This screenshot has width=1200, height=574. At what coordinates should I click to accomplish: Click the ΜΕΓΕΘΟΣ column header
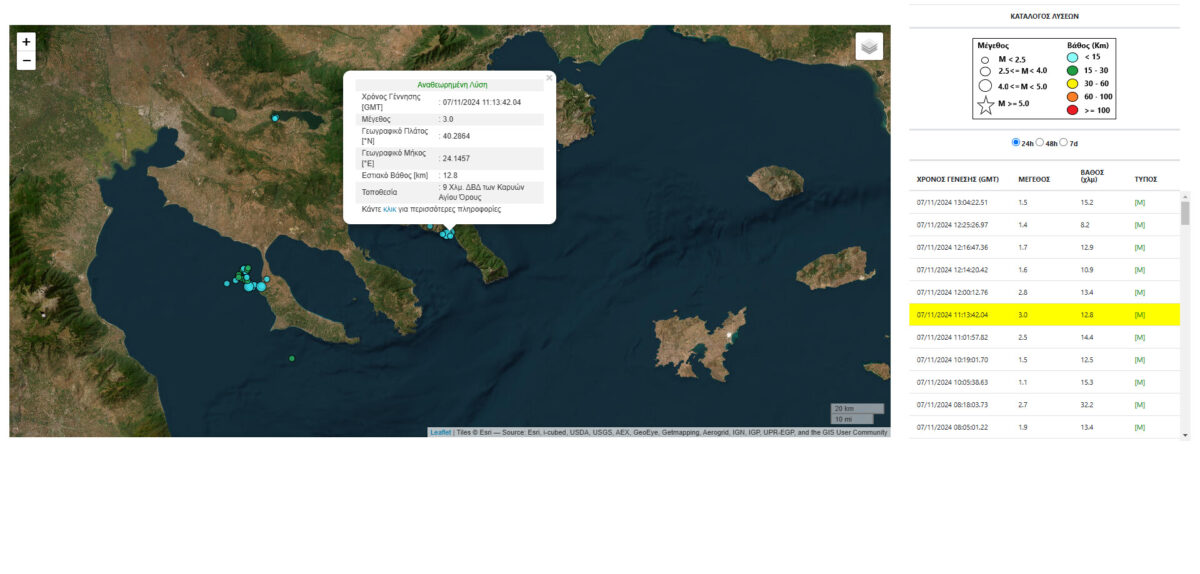[1034, 179]
